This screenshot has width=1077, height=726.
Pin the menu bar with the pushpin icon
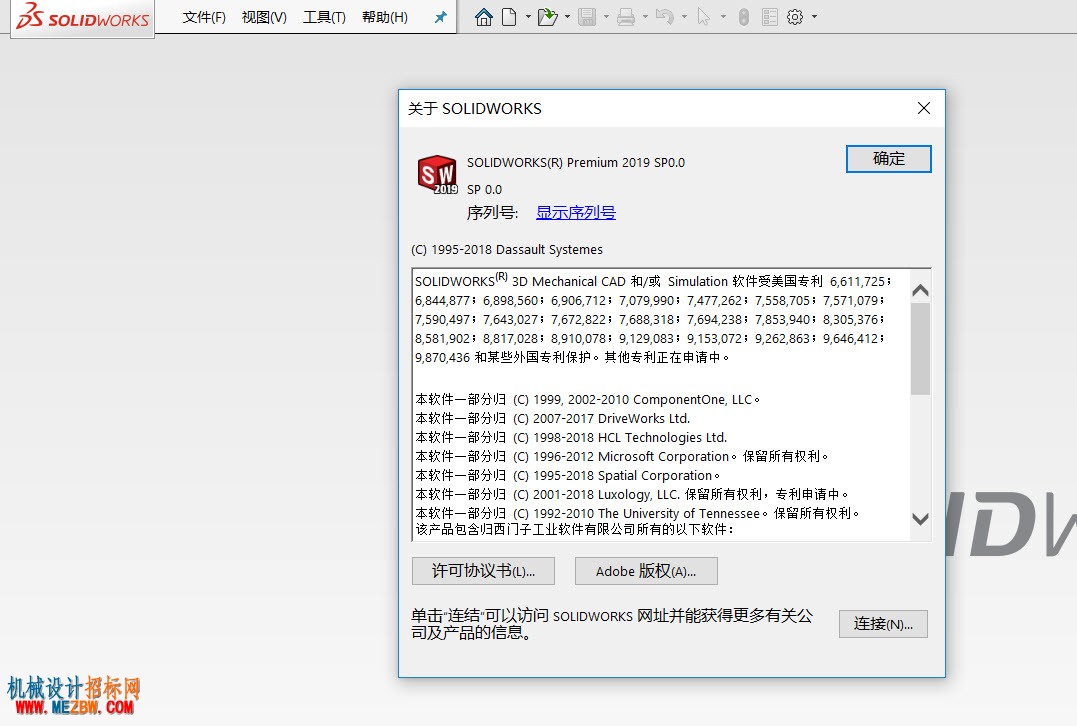point(440,17)
